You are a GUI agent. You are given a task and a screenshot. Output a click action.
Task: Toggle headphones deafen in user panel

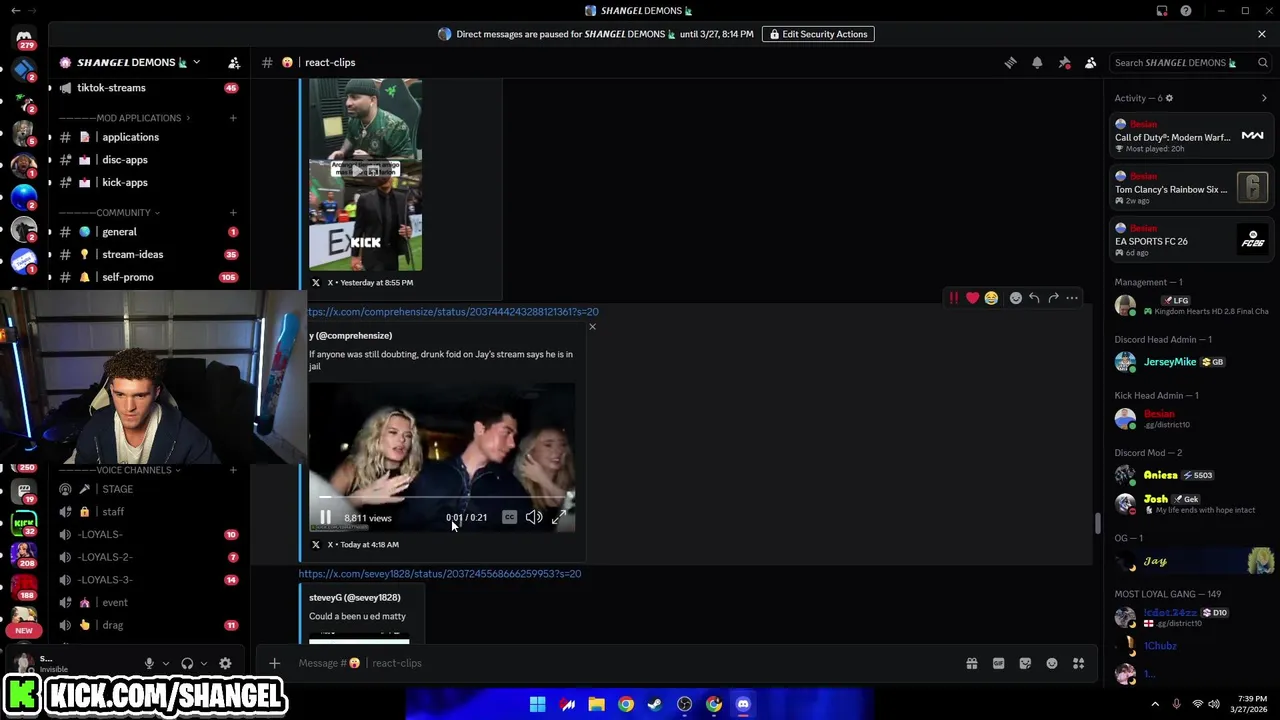point(187,663)
